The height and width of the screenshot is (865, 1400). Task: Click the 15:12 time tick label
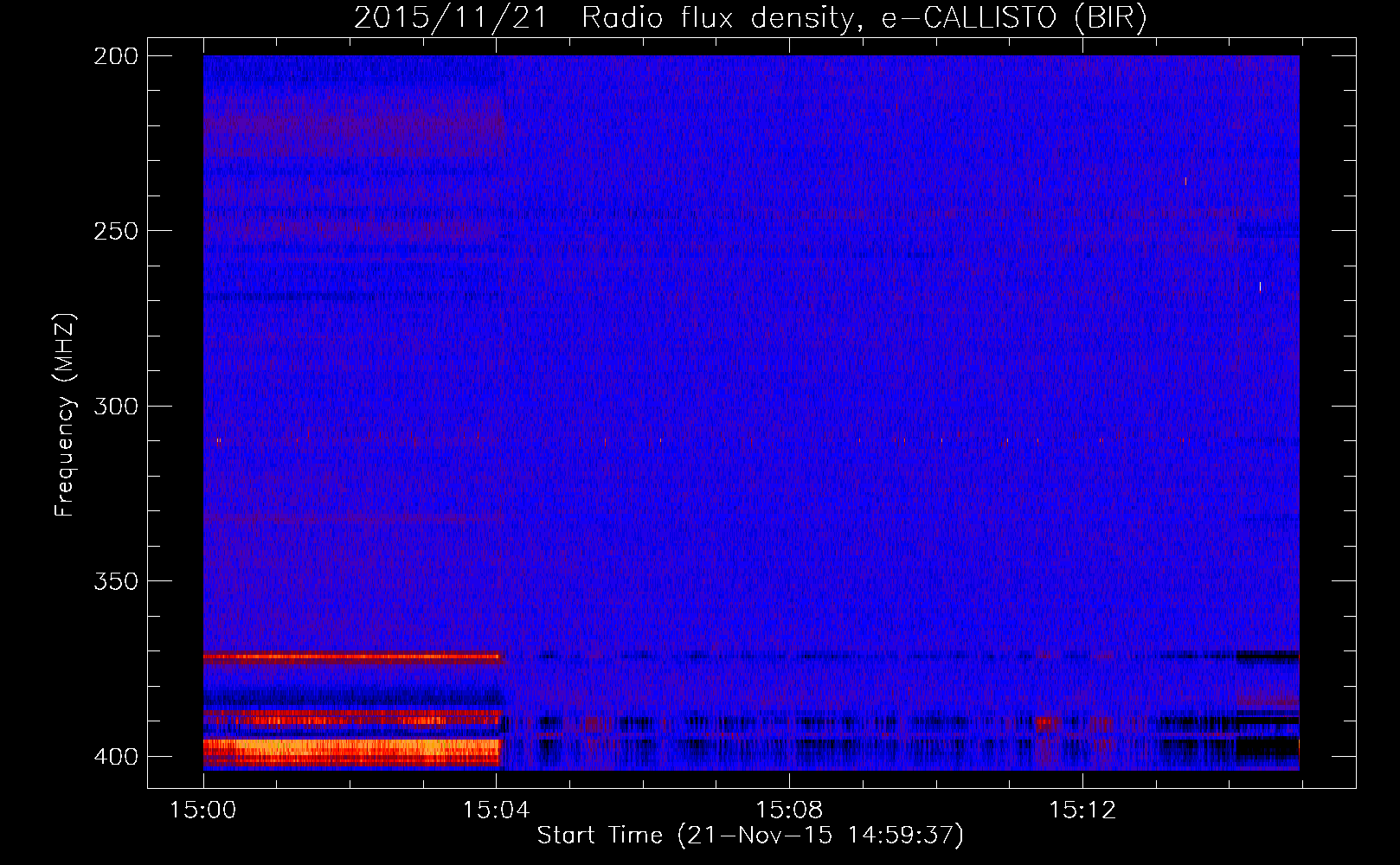1082,811
